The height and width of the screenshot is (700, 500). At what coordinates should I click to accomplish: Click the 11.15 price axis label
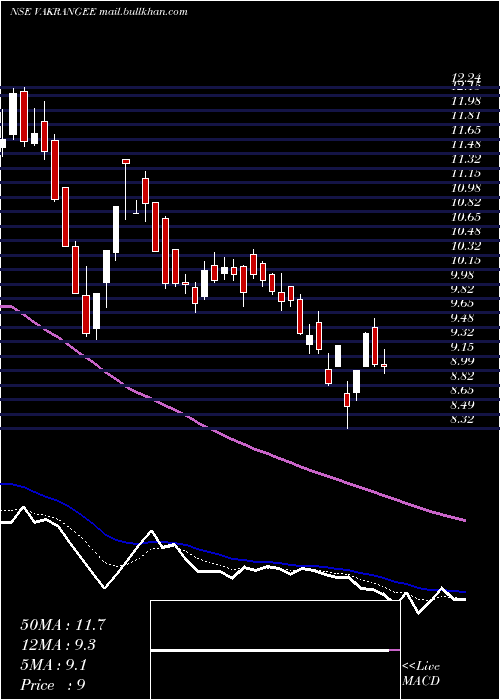467,174
